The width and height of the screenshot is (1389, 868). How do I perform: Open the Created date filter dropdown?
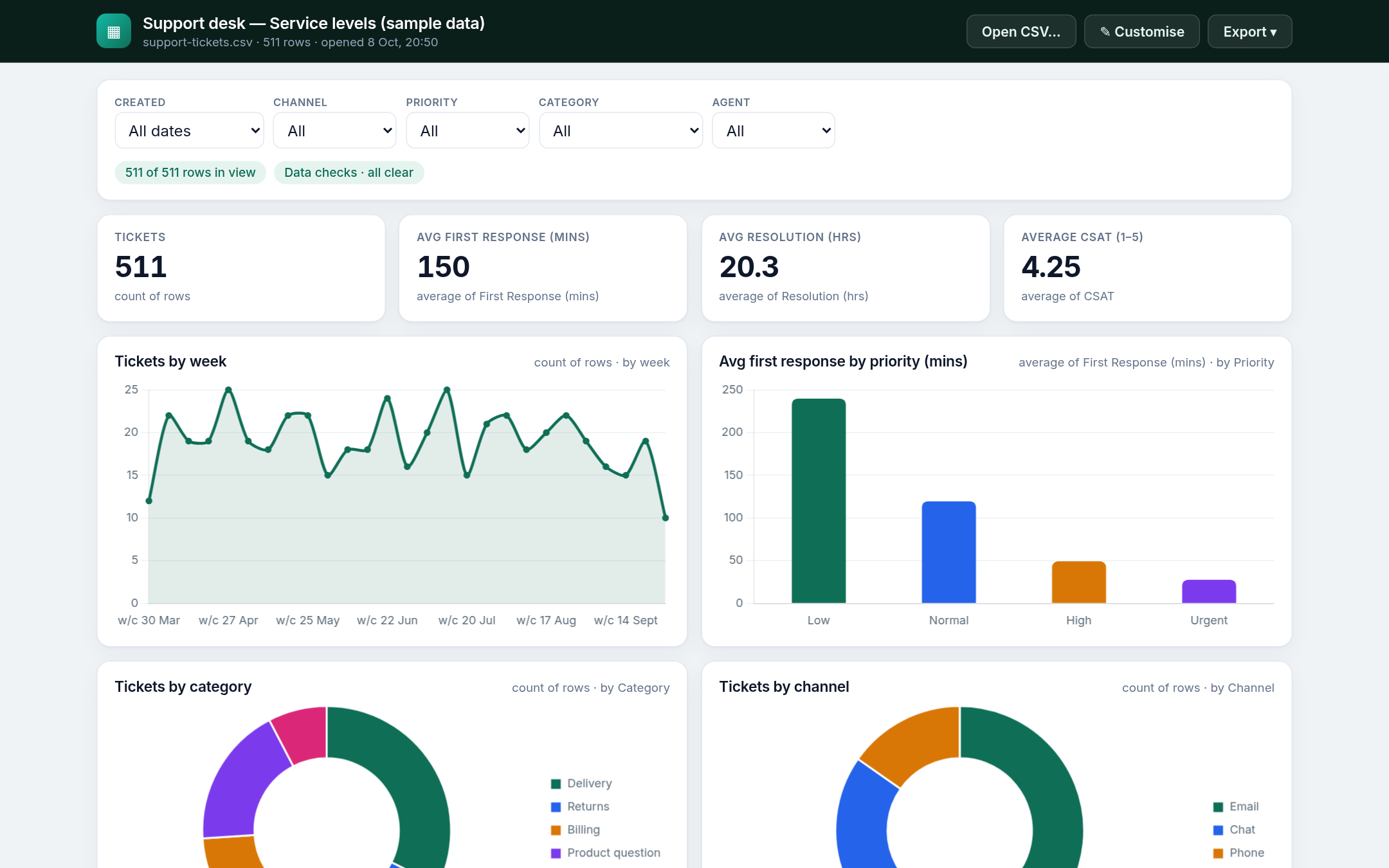(x=189, y=131)
